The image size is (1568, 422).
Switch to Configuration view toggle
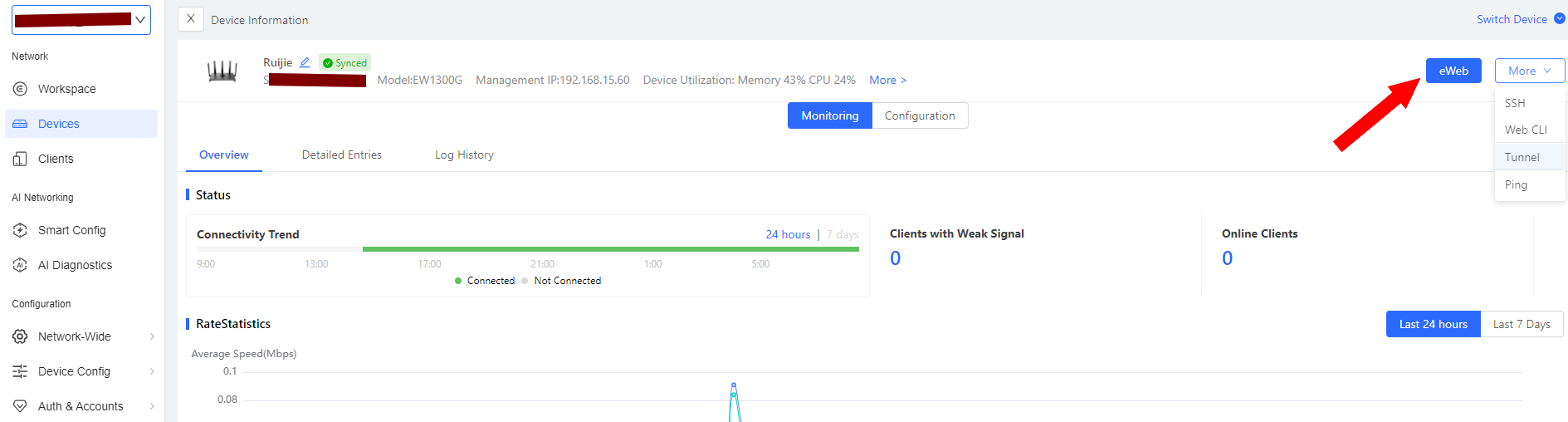tap(919, 115)
